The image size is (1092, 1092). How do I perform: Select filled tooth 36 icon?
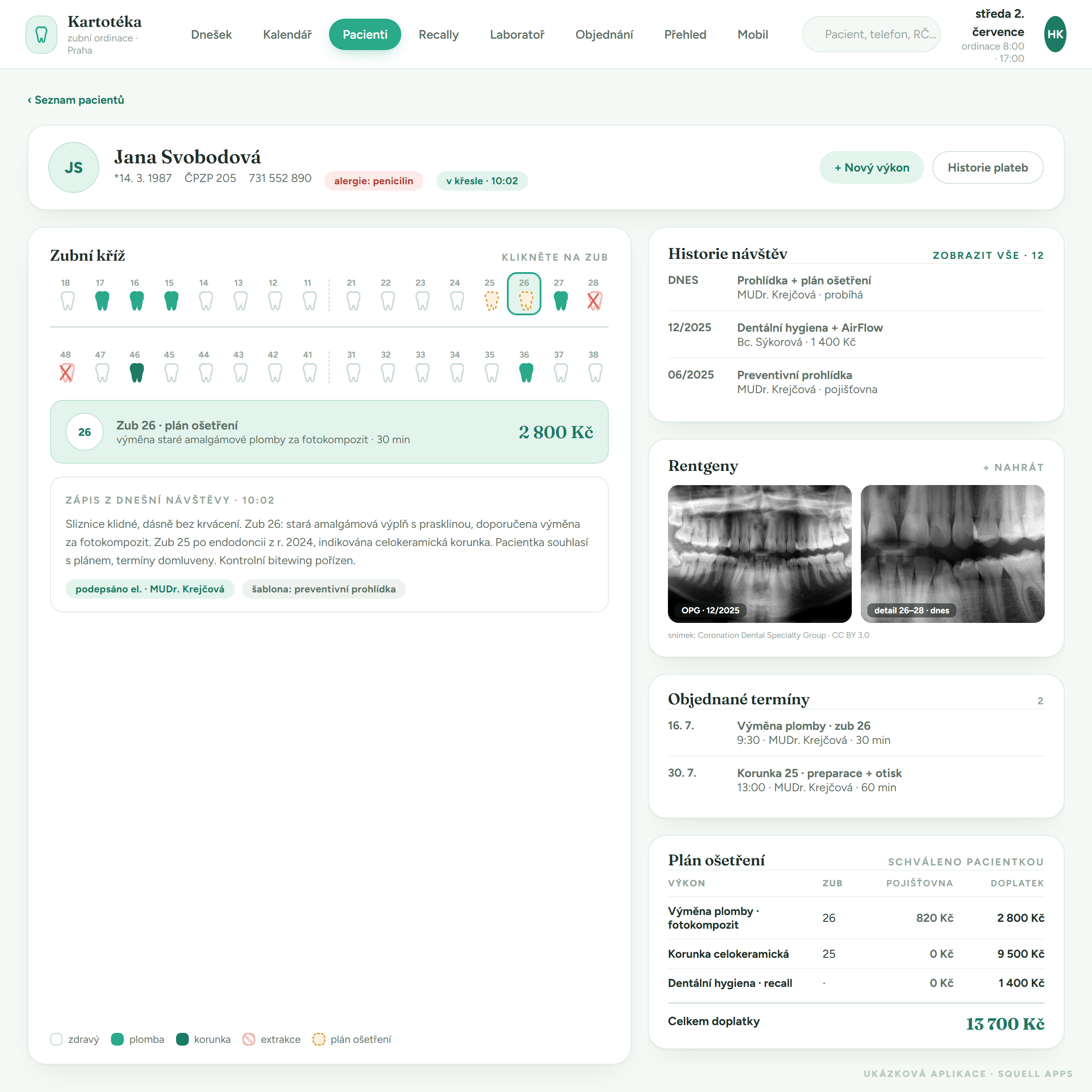point(526,373)
